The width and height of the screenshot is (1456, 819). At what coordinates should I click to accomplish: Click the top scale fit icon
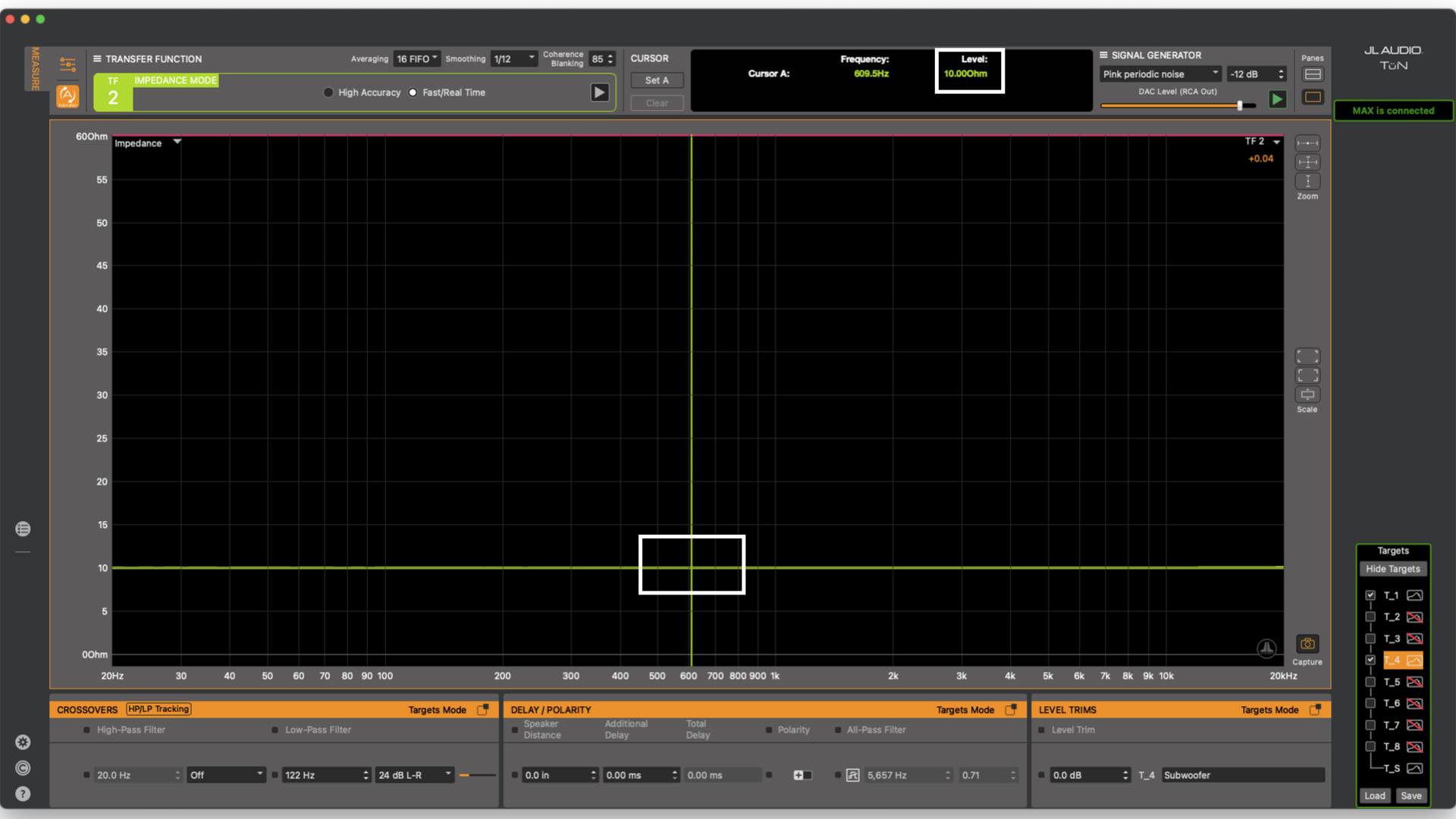click(x=1307, y=356)
